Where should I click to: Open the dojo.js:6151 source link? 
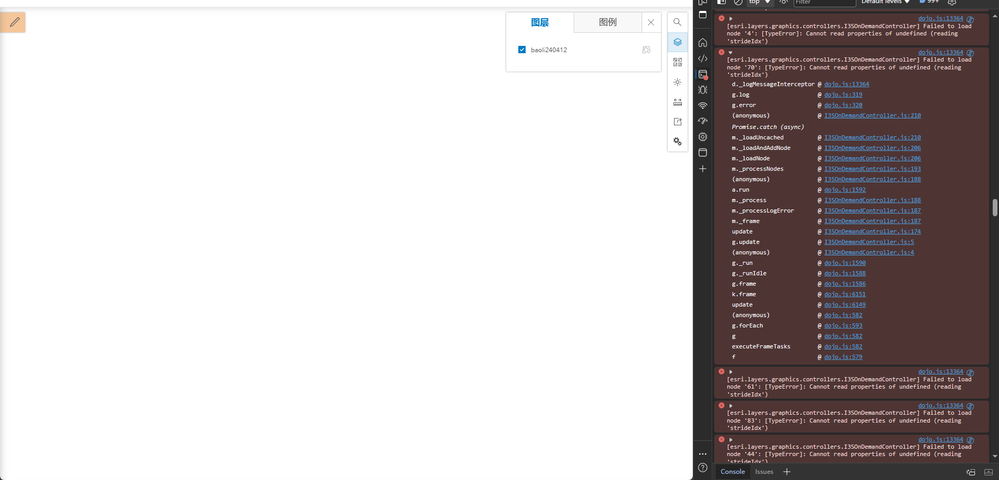coord(845,295)
